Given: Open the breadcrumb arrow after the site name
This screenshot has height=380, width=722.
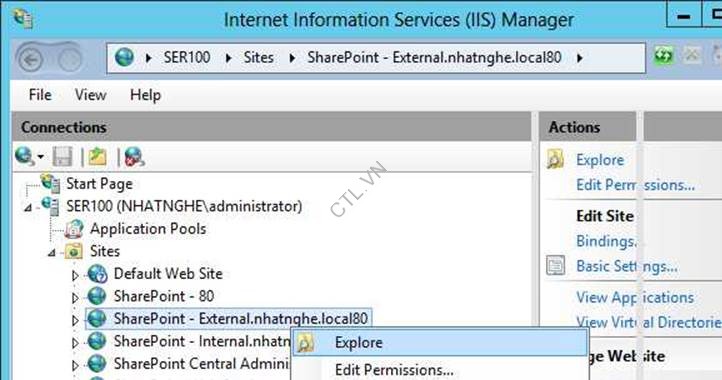Looking at the screenshot, I should click(580, 58).
